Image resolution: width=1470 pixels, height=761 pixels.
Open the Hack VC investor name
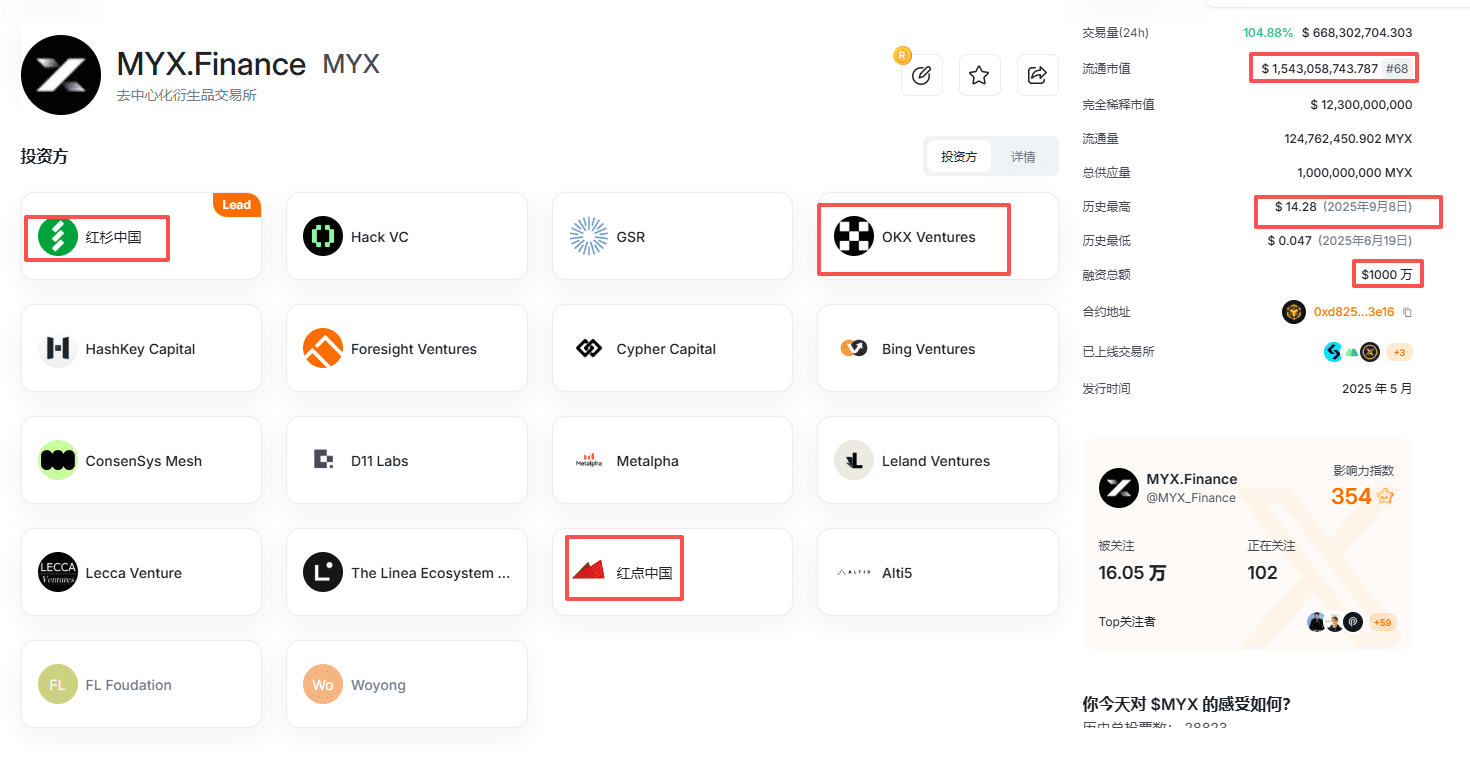[380, 237]
